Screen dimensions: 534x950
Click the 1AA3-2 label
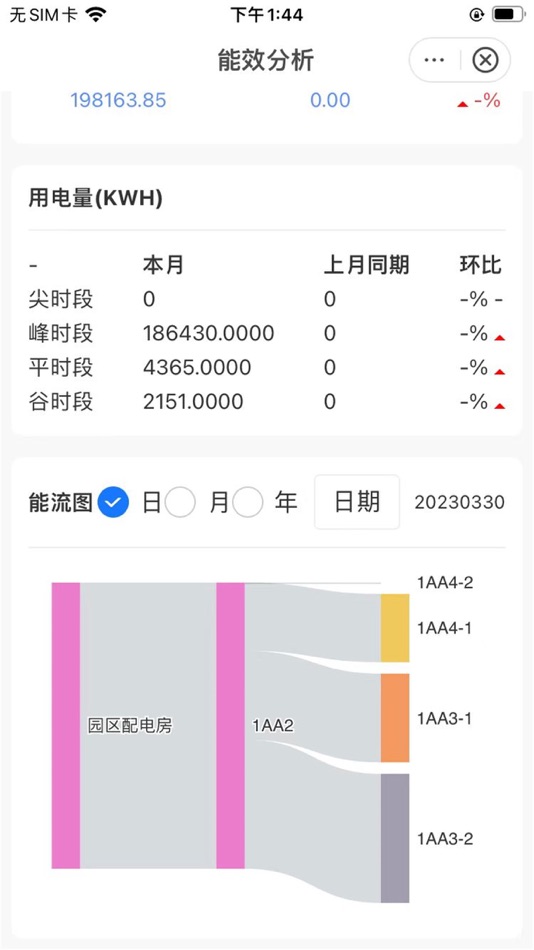445,839
